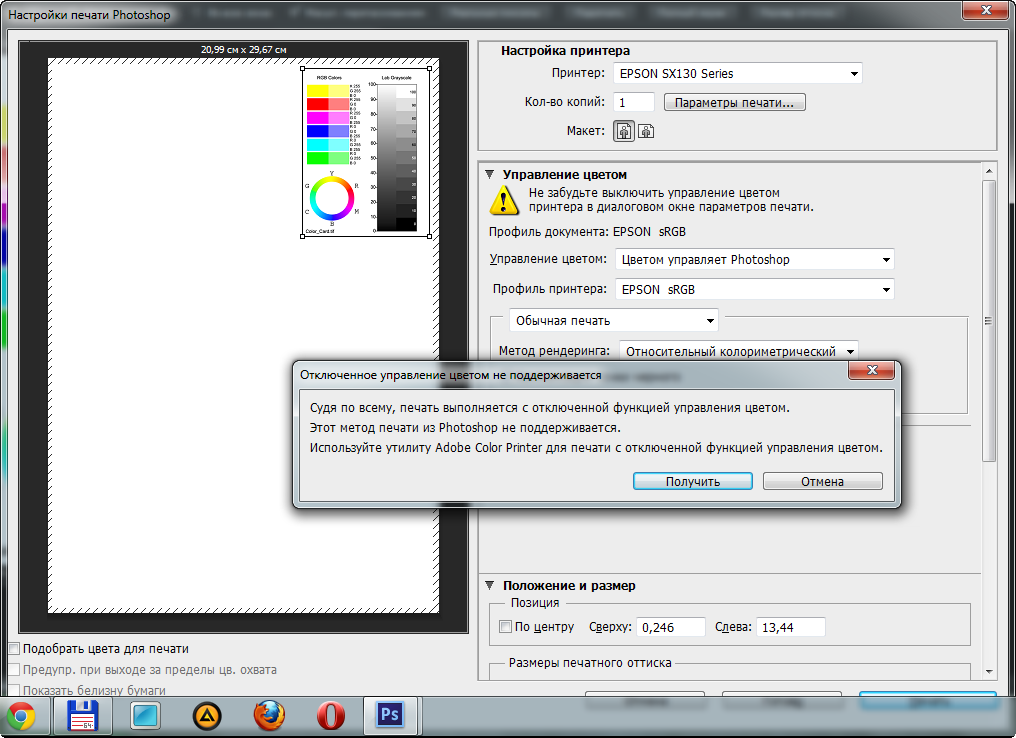Click the bottom-right handle of the preview image
The height and width of the screenshot is (738, 1016).
(430, 236)
